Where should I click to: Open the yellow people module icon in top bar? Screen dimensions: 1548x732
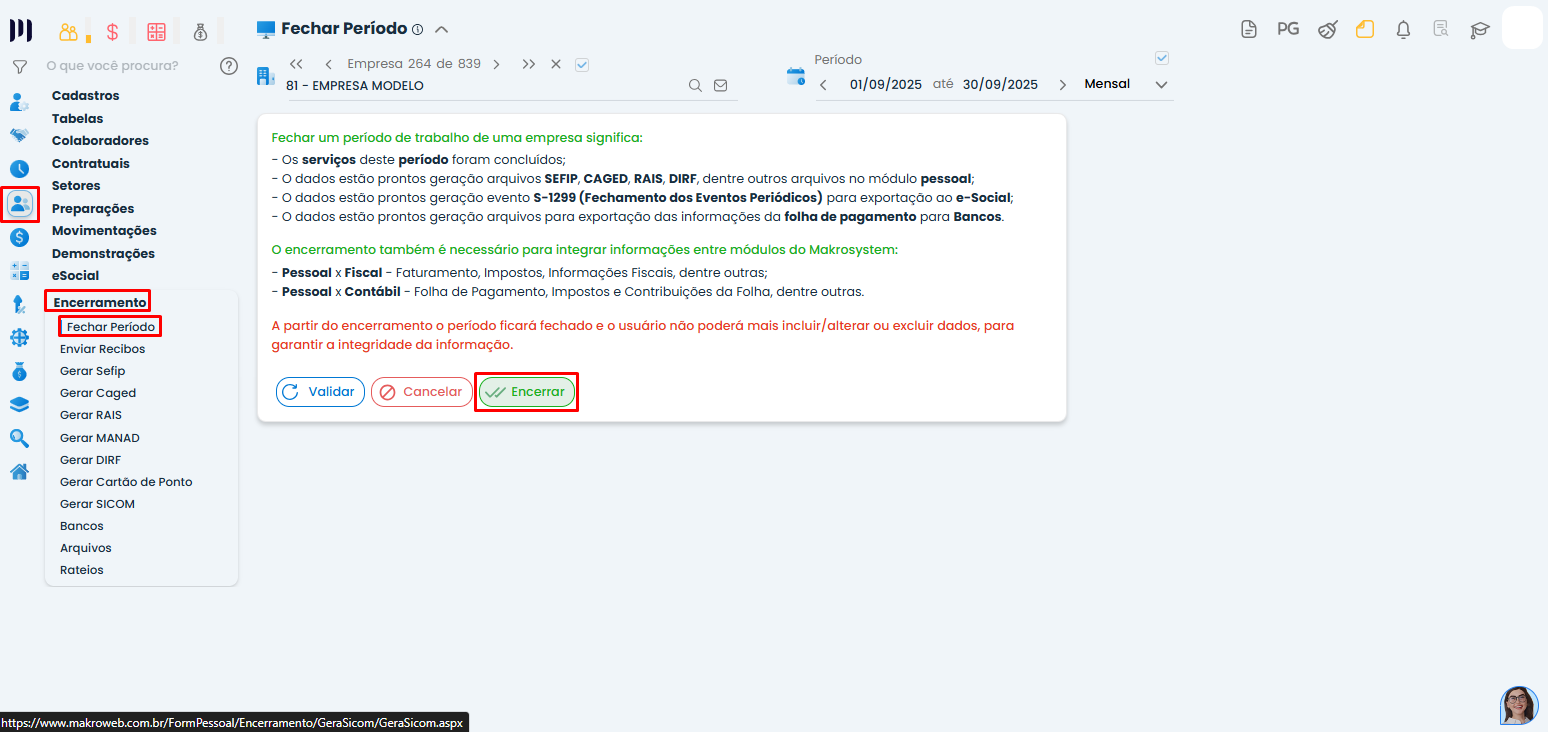tap(68, 32)
